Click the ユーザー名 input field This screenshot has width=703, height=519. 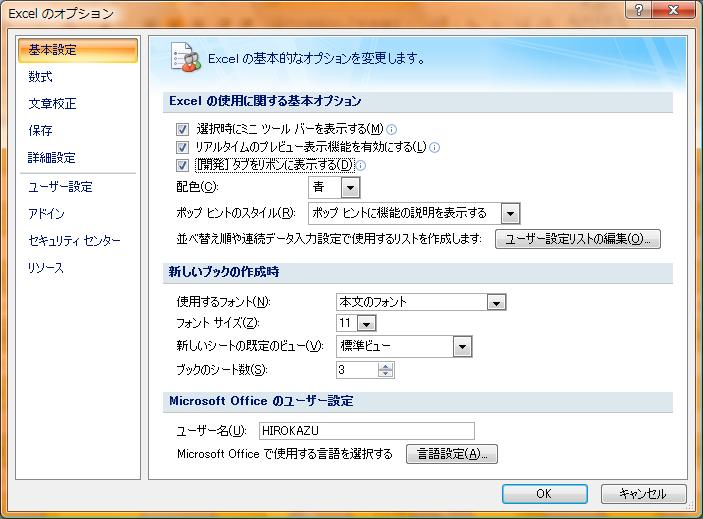pyautogui.click(x=367, y=431)
